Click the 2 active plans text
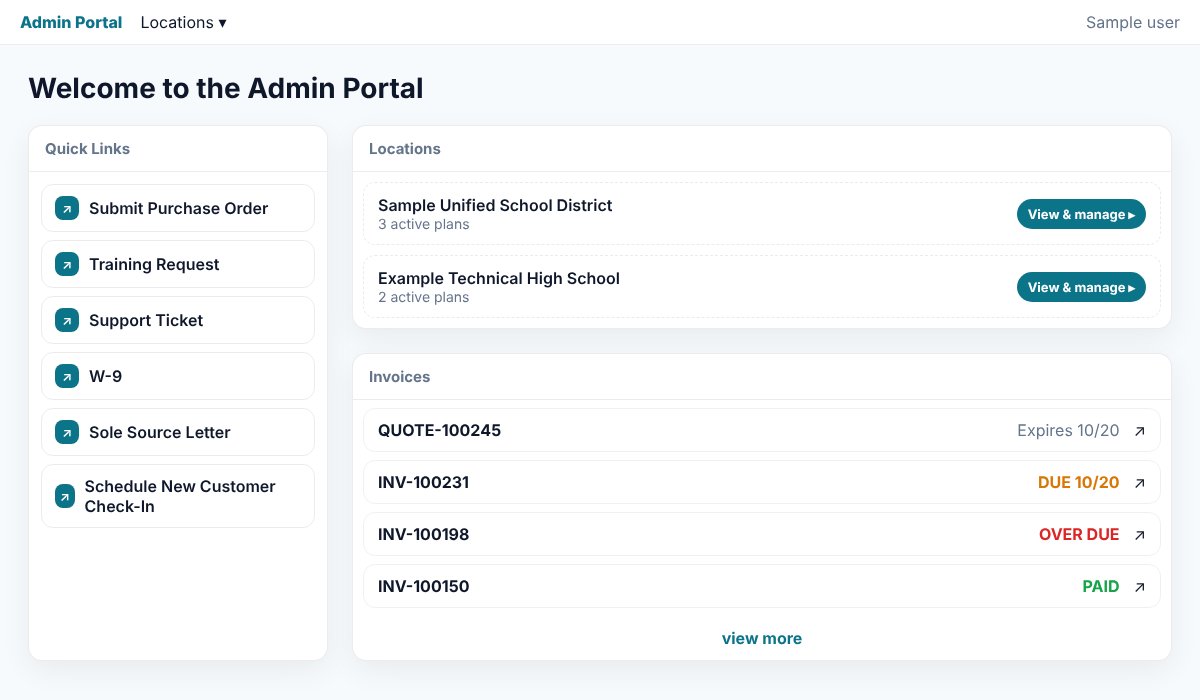 pos(423,297)
